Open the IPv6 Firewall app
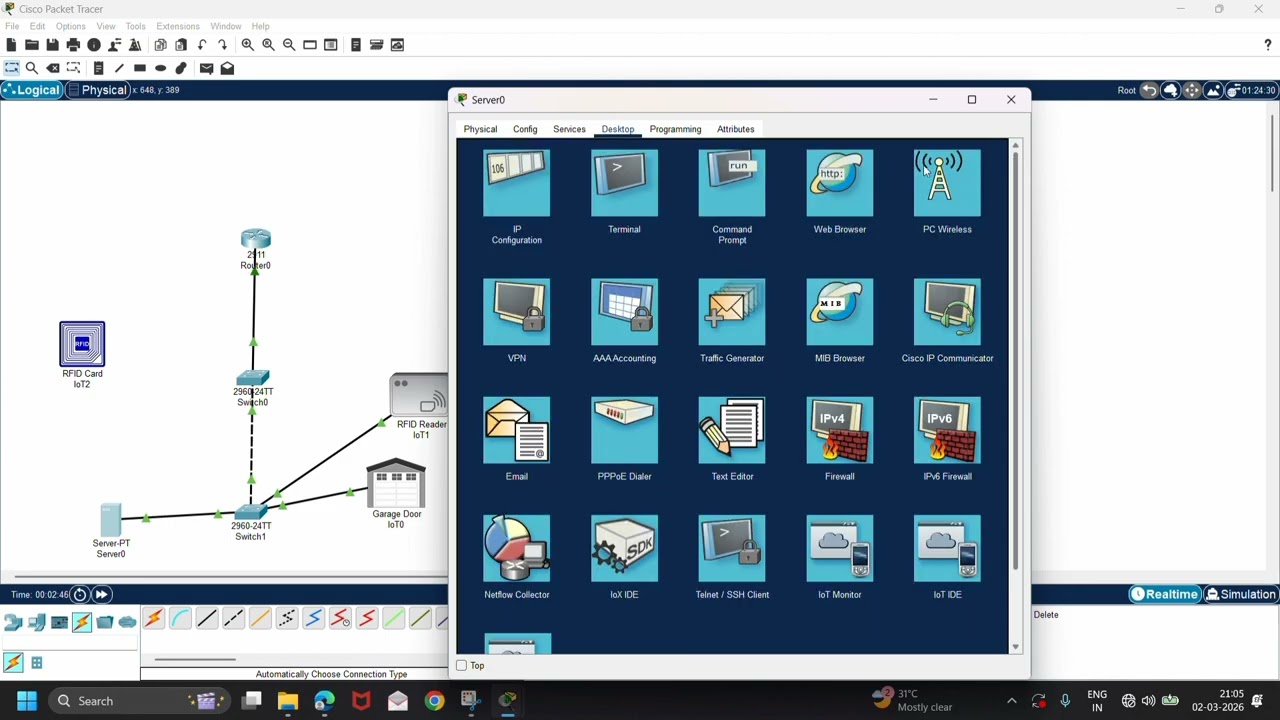 (x=947, y=430)
